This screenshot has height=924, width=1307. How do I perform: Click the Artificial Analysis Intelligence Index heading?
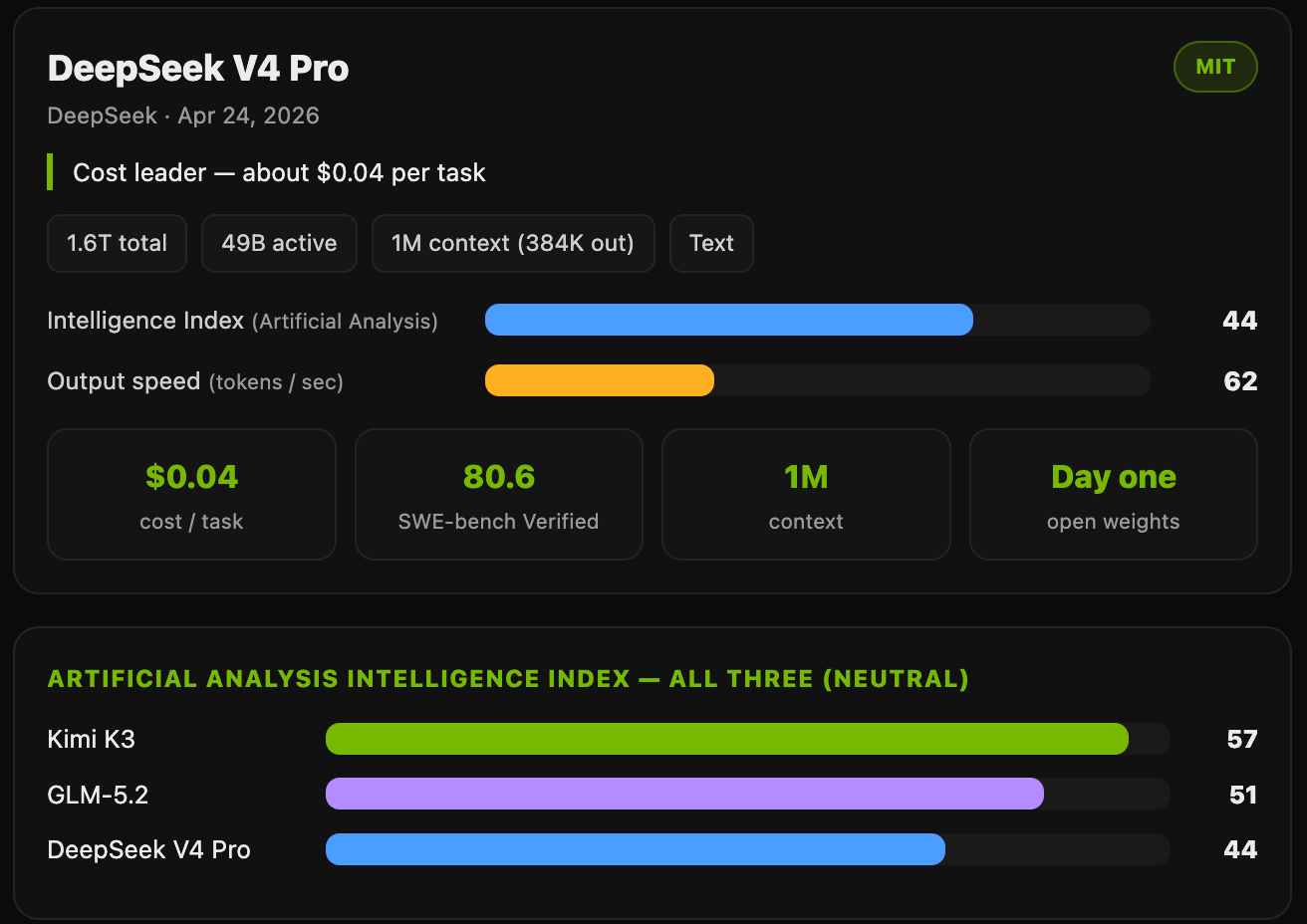508,679
